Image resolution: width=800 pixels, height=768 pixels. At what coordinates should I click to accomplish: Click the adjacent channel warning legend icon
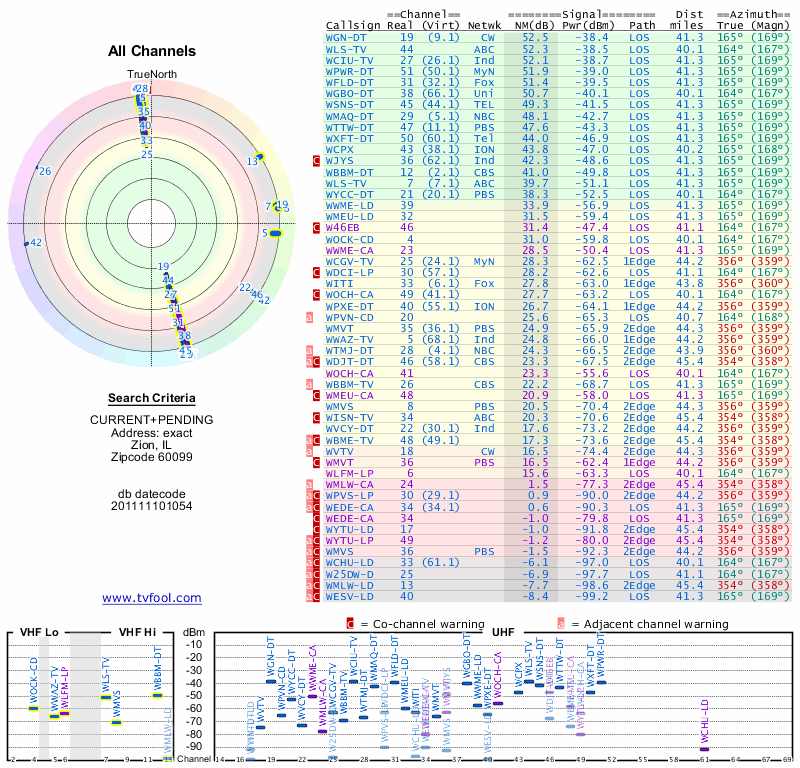tap(561, 624)
